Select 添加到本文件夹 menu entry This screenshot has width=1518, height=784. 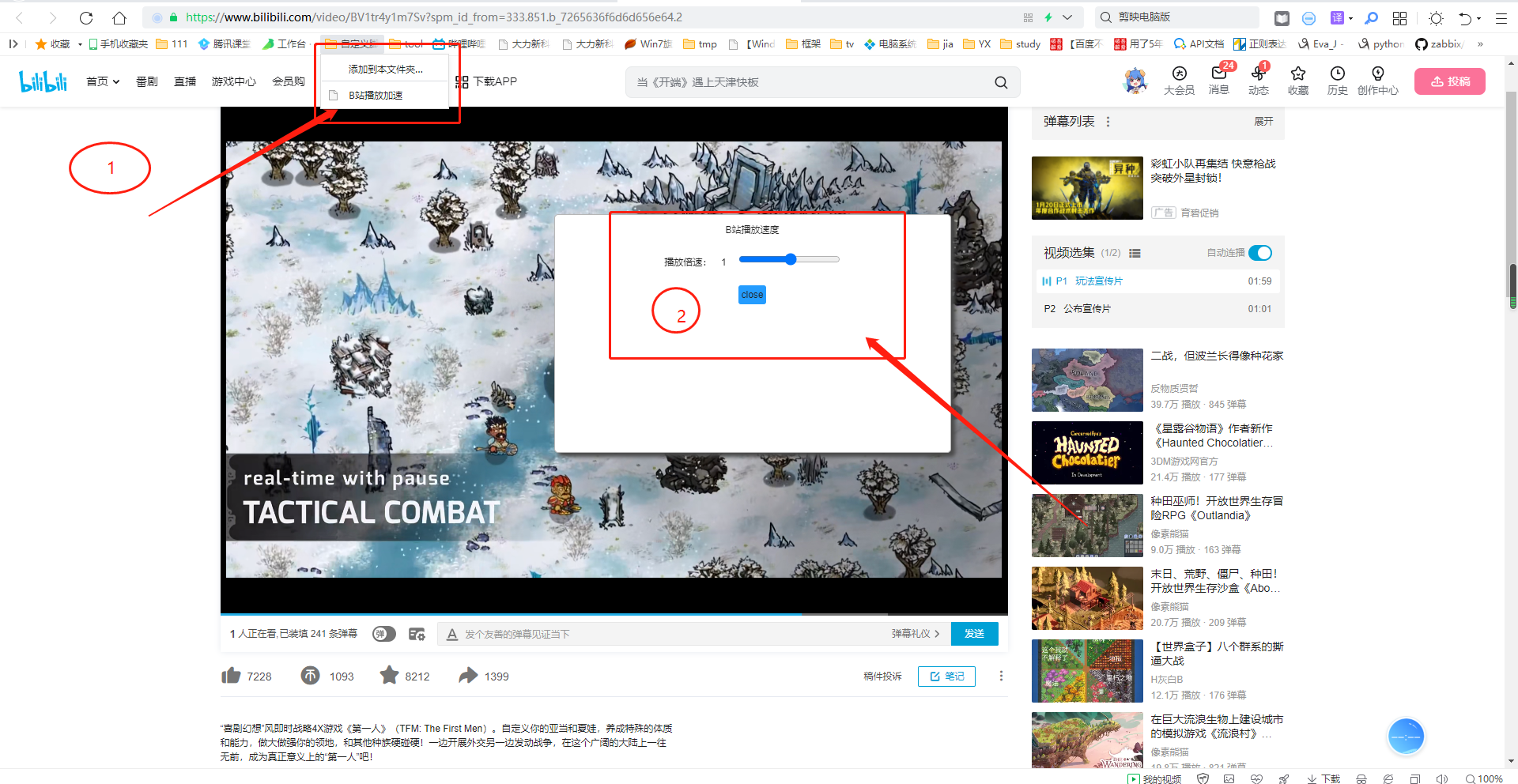(385, 70)
